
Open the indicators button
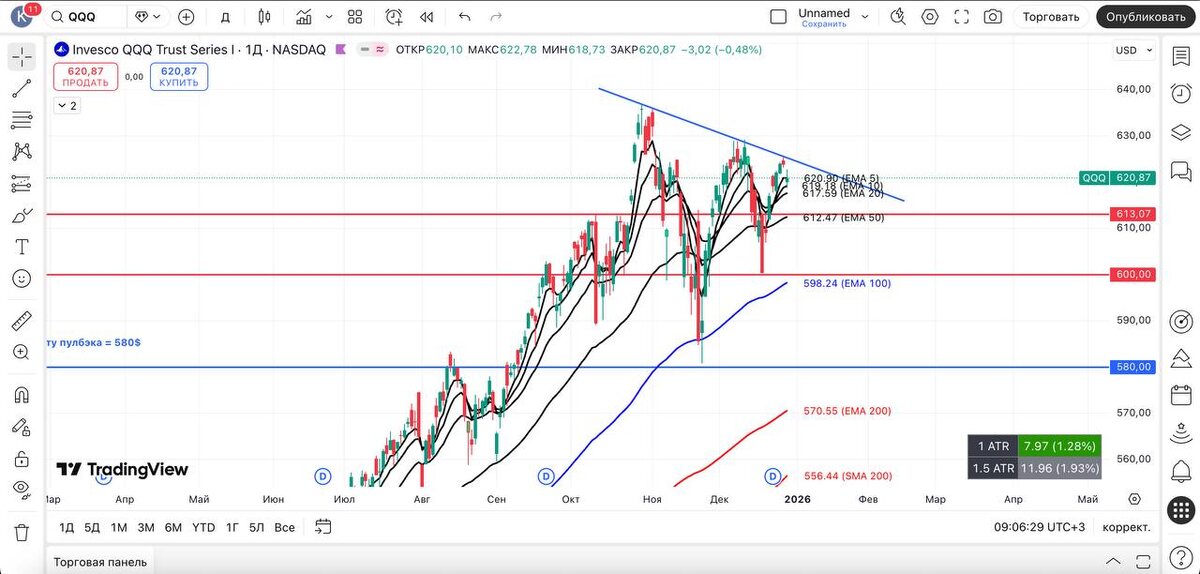[305, 17]
